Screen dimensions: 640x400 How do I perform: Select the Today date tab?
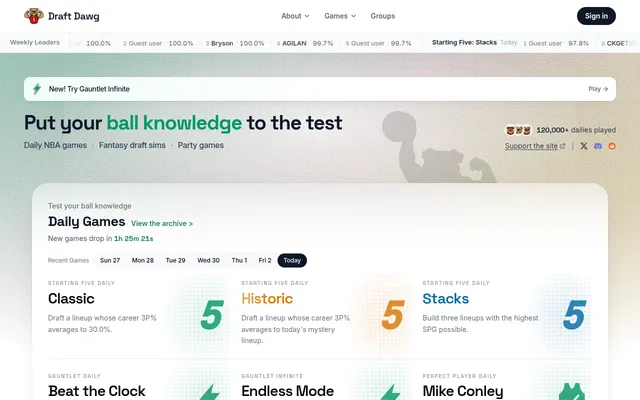click(292, 260)
